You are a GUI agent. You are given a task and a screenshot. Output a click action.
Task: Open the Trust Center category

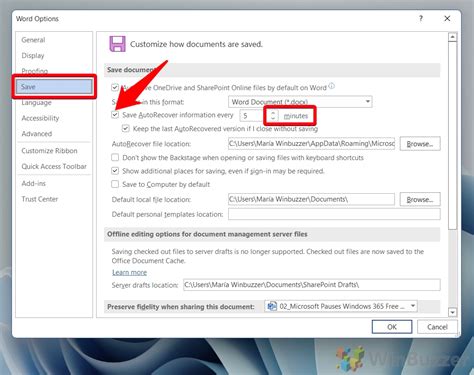click(x=40, y=199)
